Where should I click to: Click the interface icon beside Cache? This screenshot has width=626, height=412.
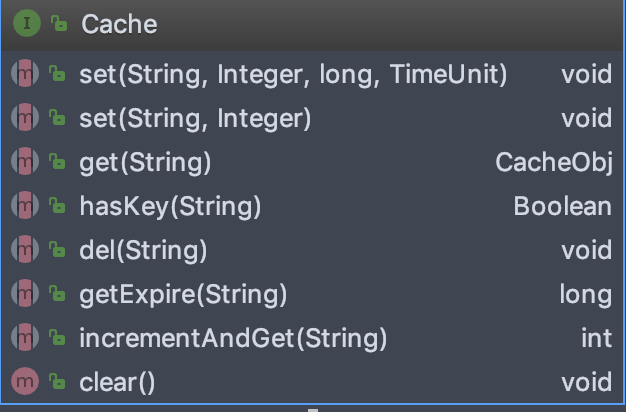coord(29,24)
